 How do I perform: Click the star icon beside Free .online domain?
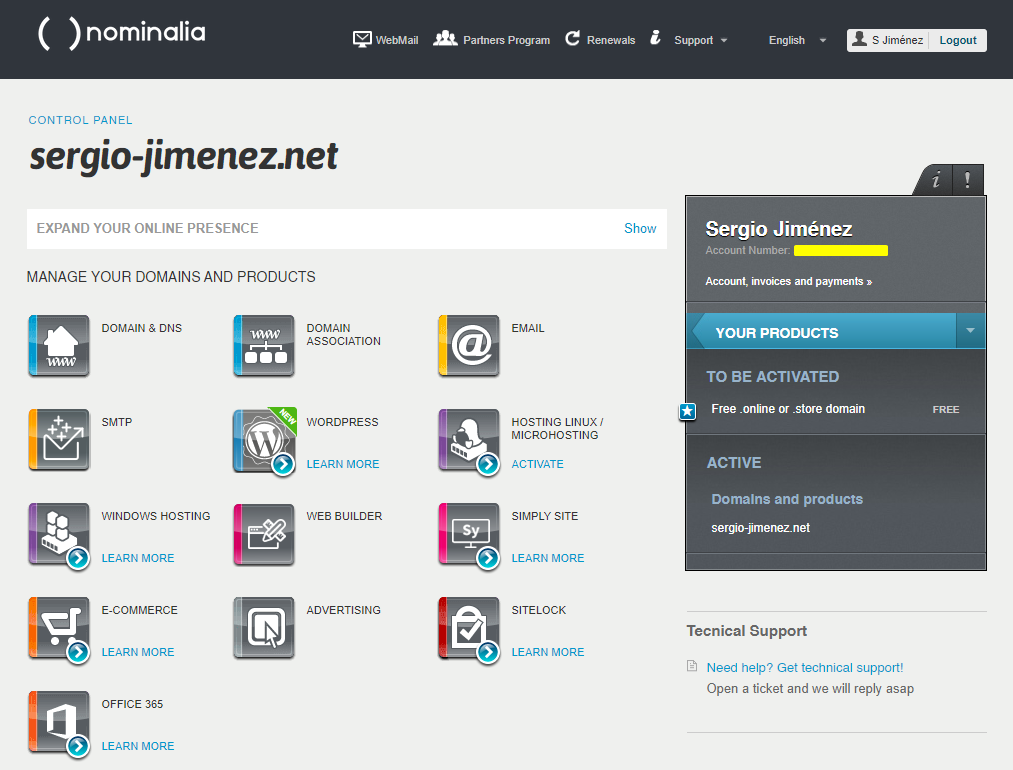[687, 411]
